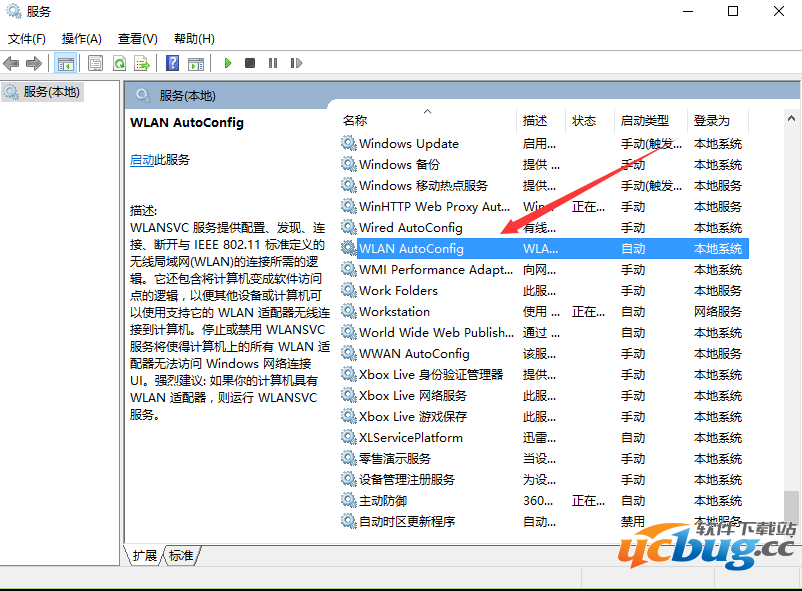Select the 零售演示服务 service name

click(395, 458)
